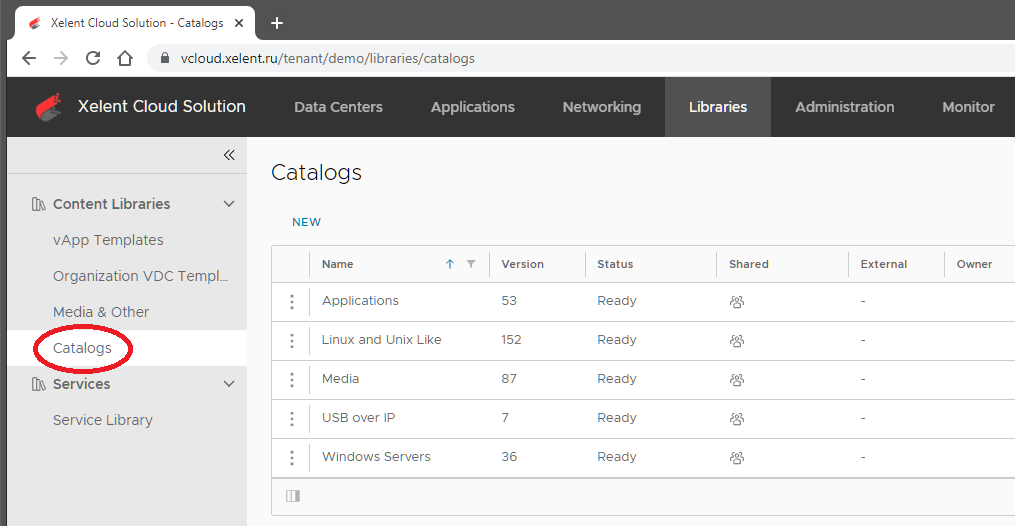Open the Data Centers tab
The height and width of the screenshot is (526, 1015).
tap(339, 107)
